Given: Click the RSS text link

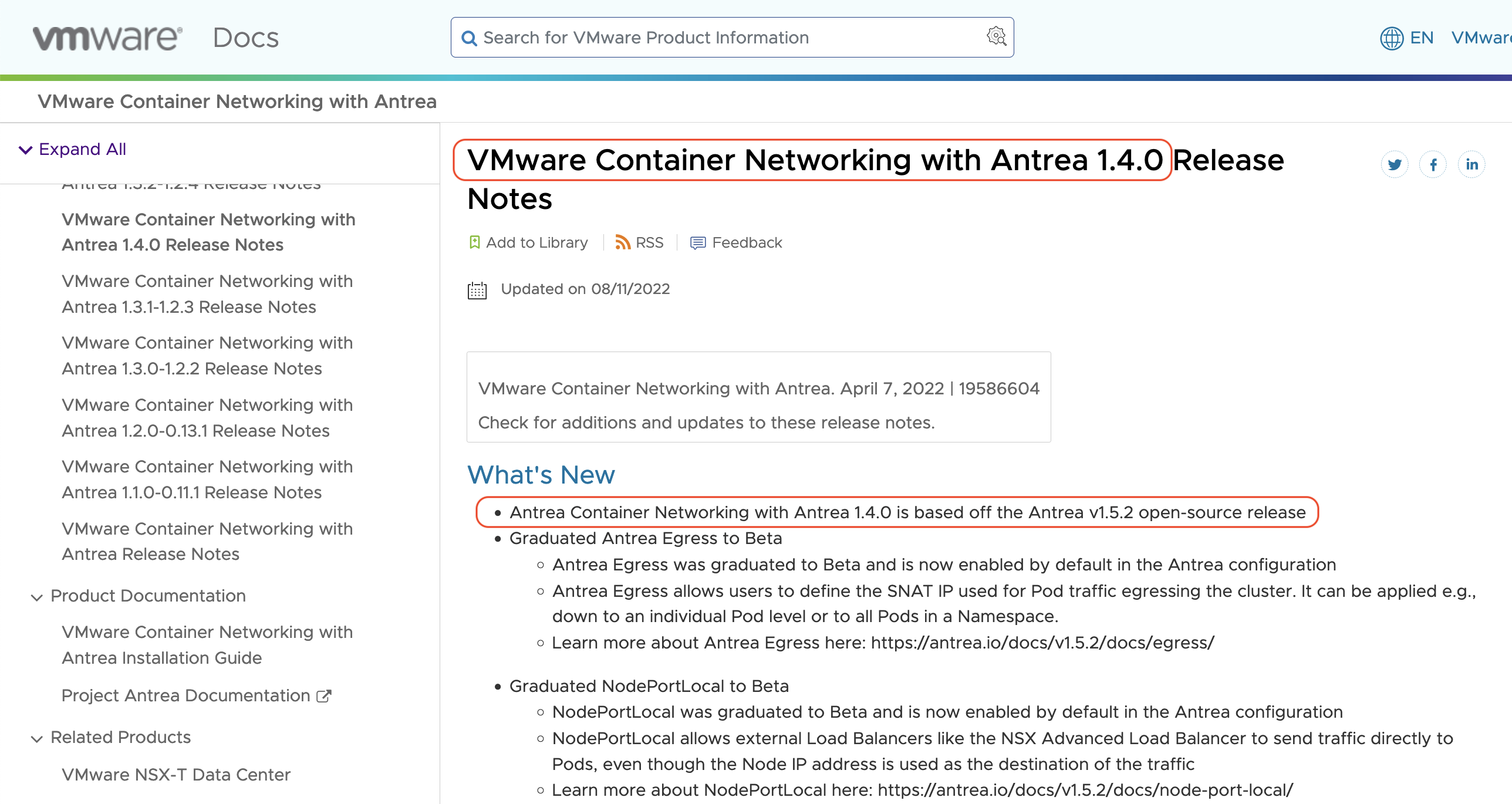Looking at the screenshot, I should click(649, 242).
